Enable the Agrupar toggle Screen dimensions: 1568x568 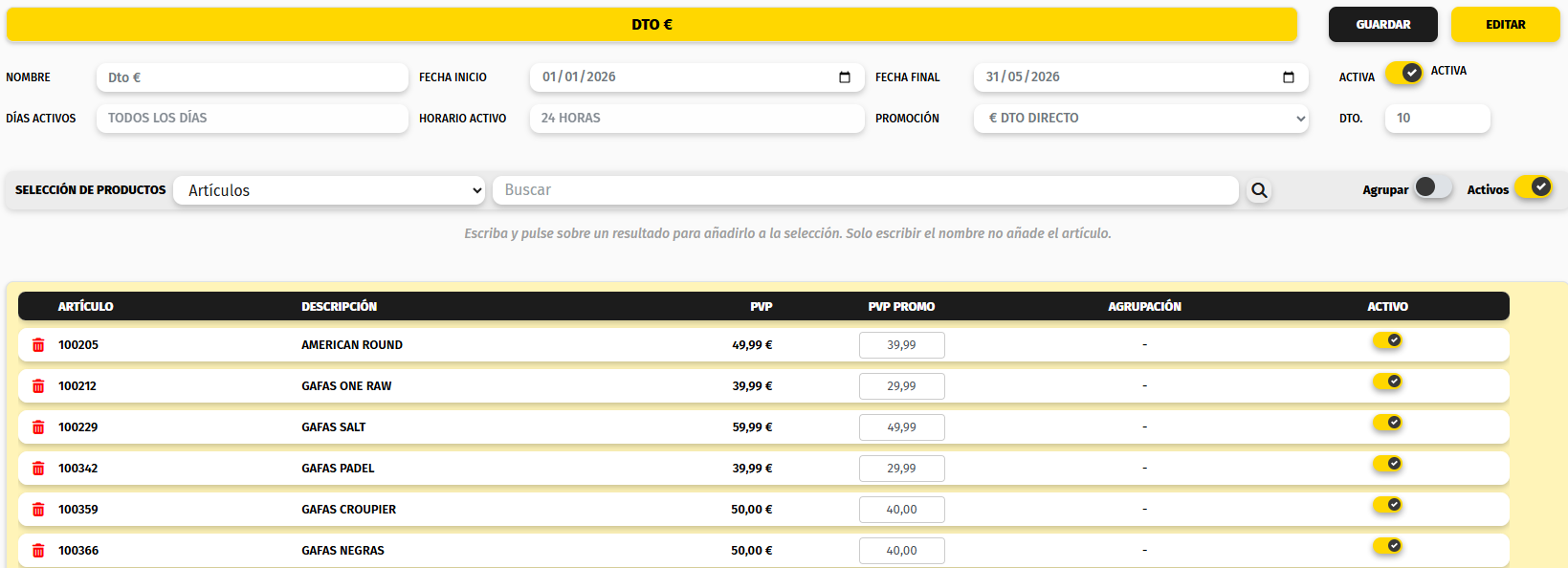coord(1433,186)
